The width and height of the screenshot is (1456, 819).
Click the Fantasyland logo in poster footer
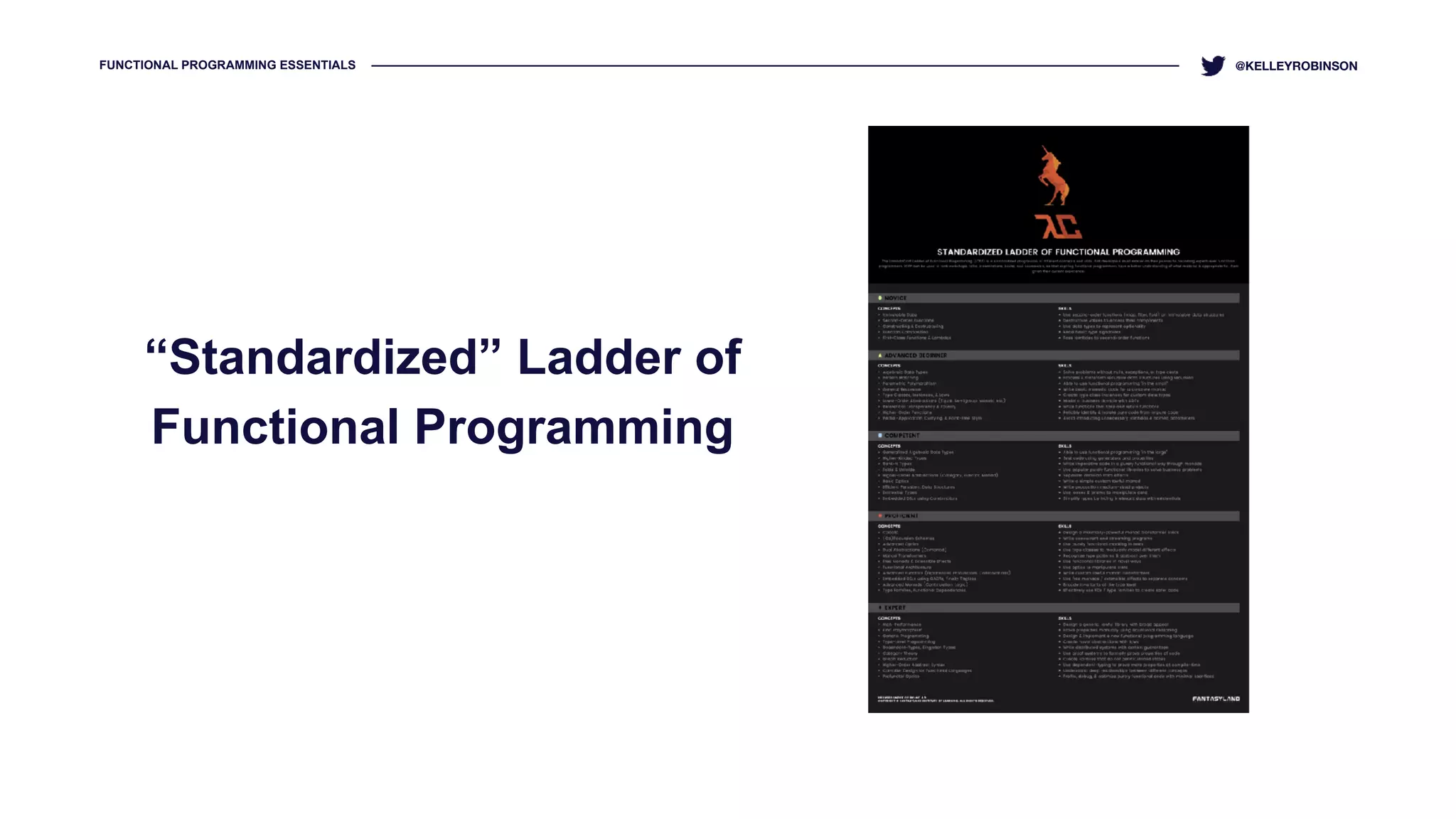1216,699
